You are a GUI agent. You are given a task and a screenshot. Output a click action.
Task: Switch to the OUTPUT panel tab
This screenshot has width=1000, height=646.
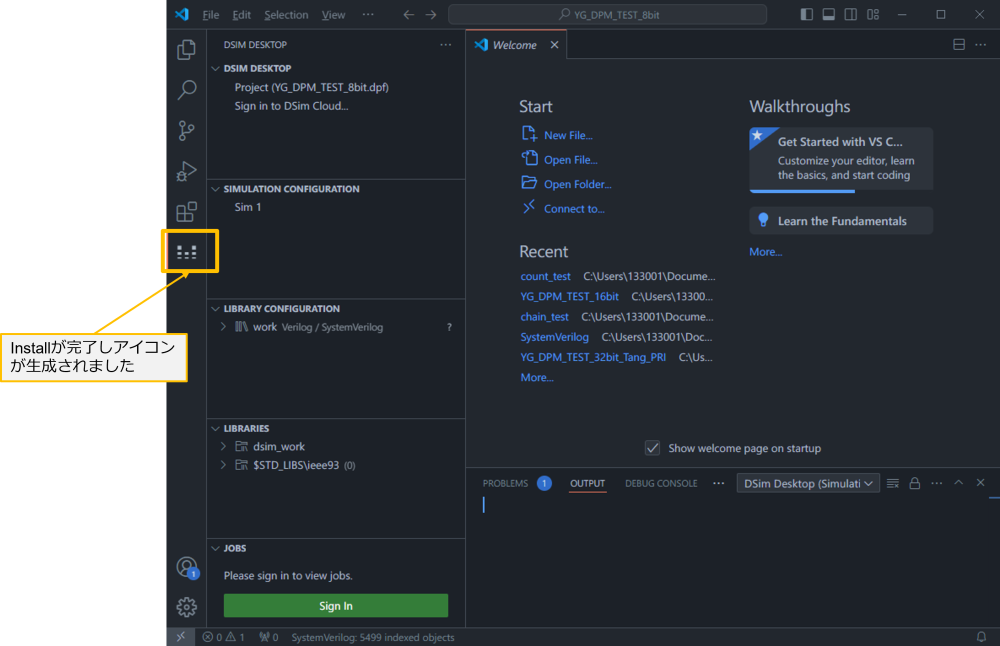point(587,483)
